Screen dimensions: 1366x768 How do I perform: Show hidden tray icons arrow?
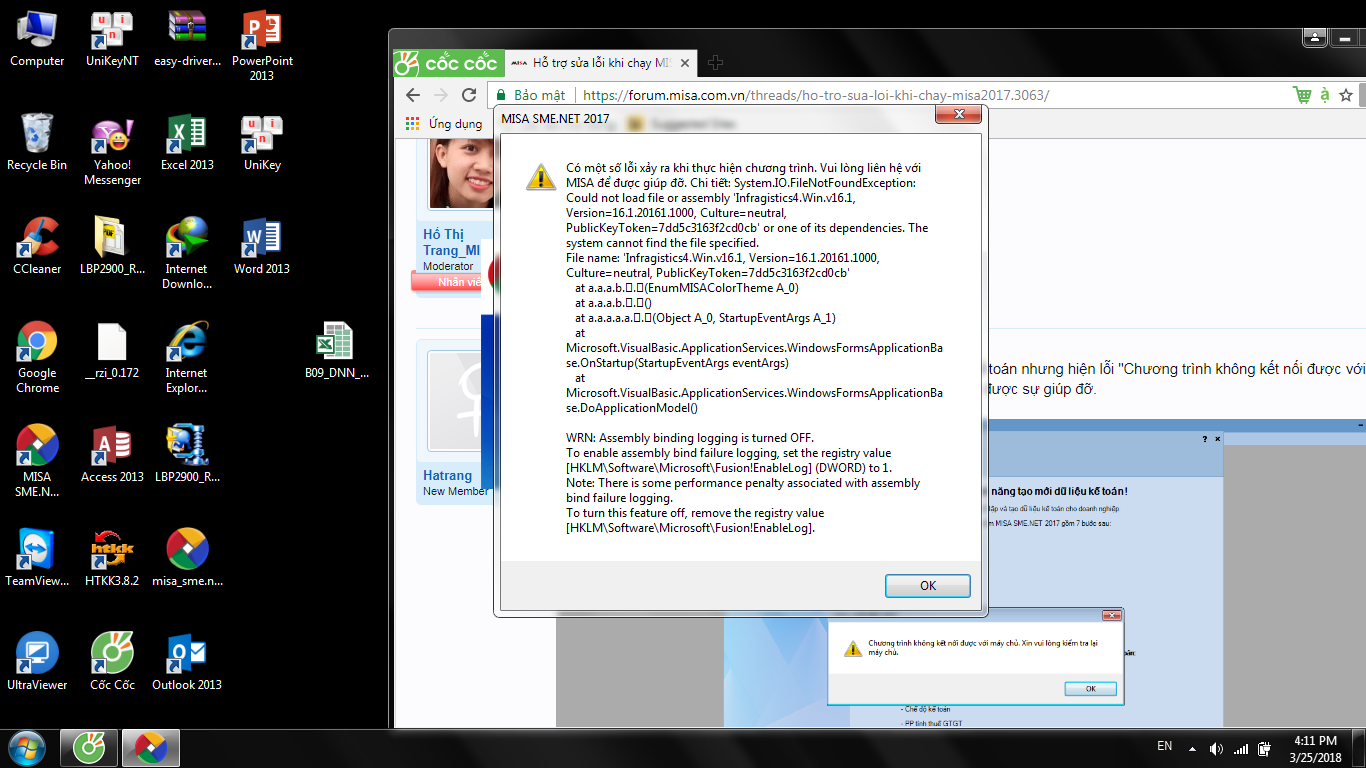point(1191,747)
